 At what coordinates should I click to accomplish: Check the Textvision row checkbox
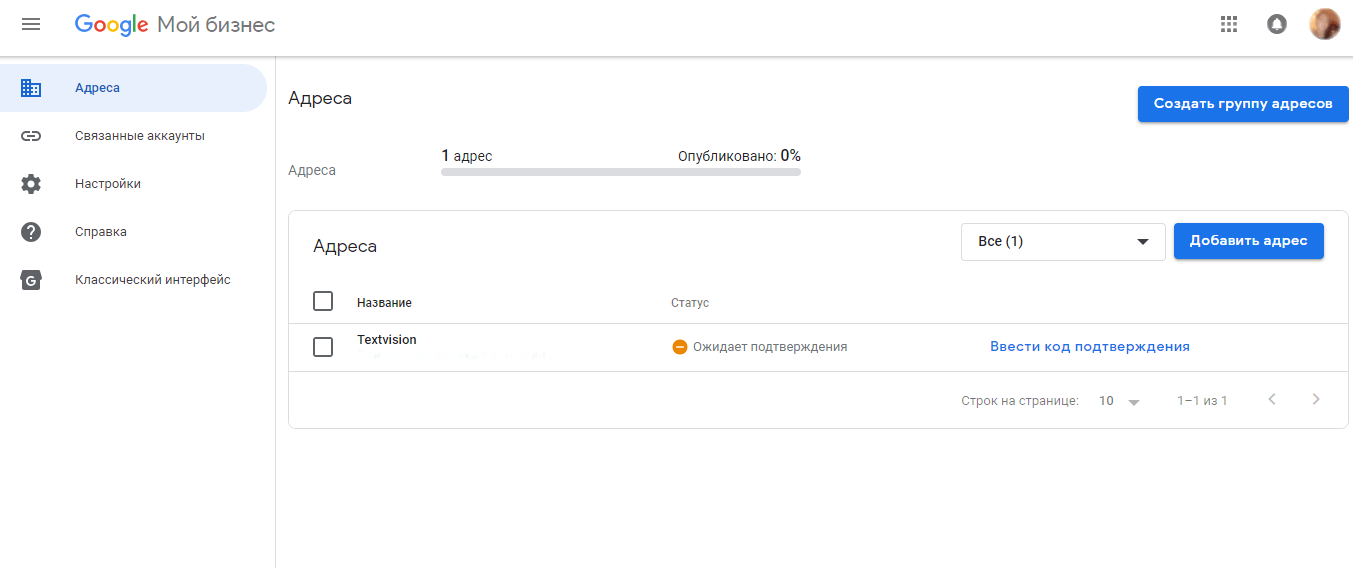(x=323, y=347)
